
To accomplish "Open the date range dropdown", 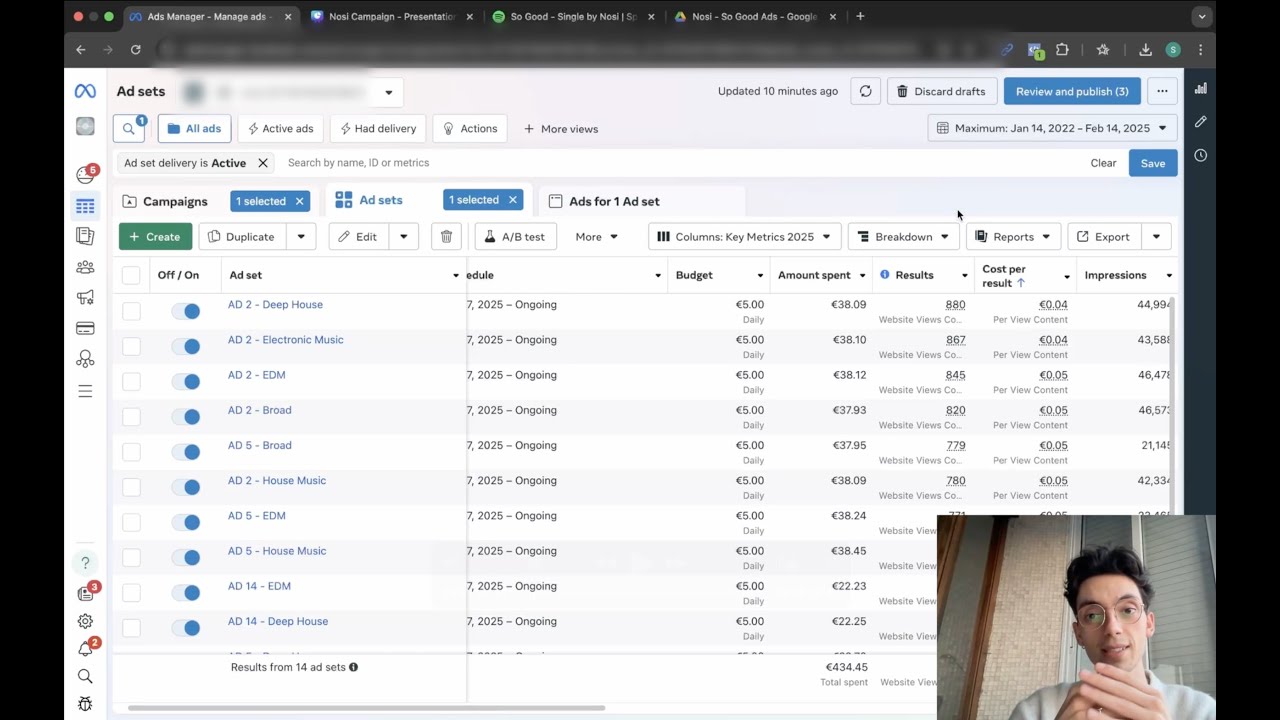I will (x=1052, y=128).
